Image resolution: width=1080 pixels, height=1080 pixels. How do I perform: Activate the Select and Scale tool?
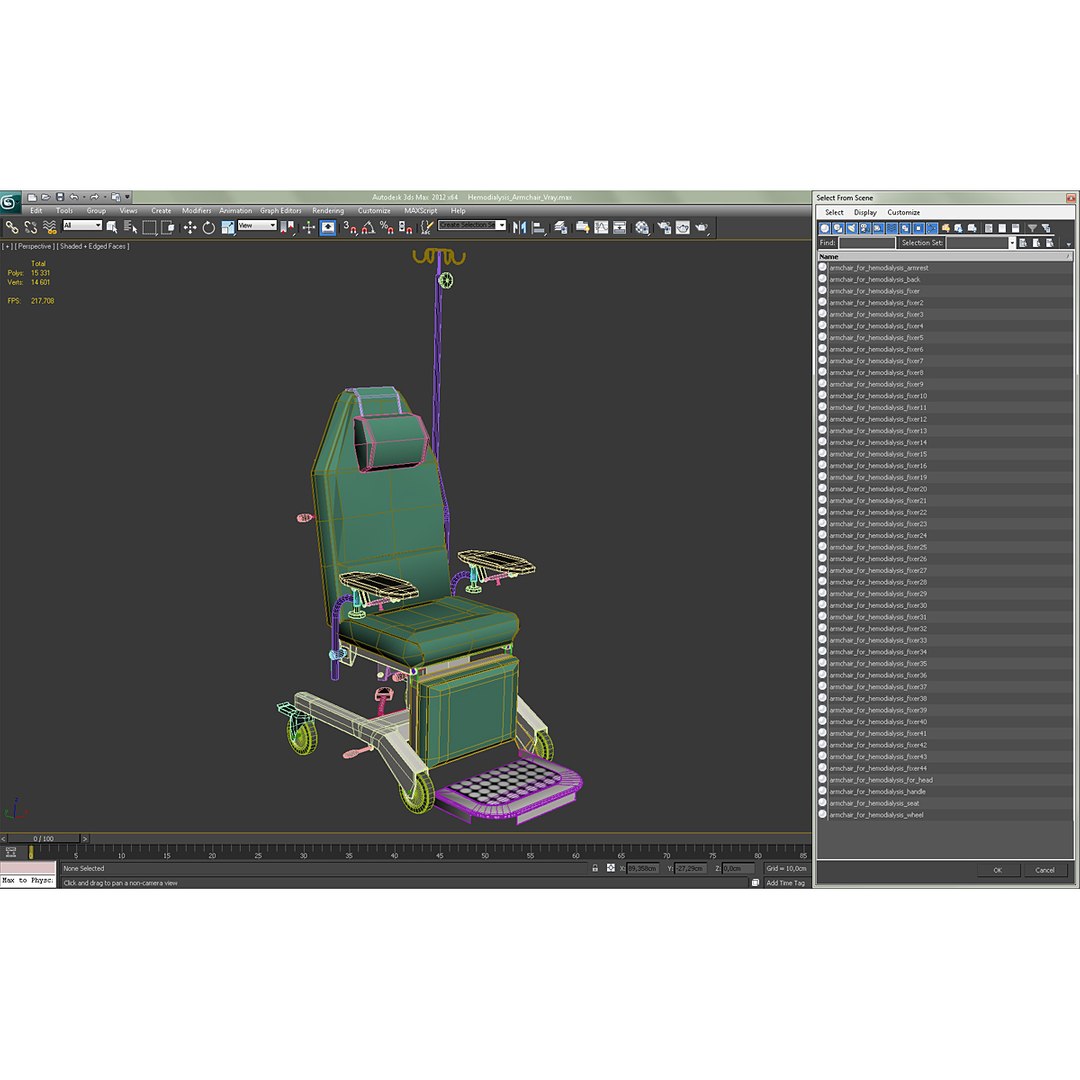point(228,227)
